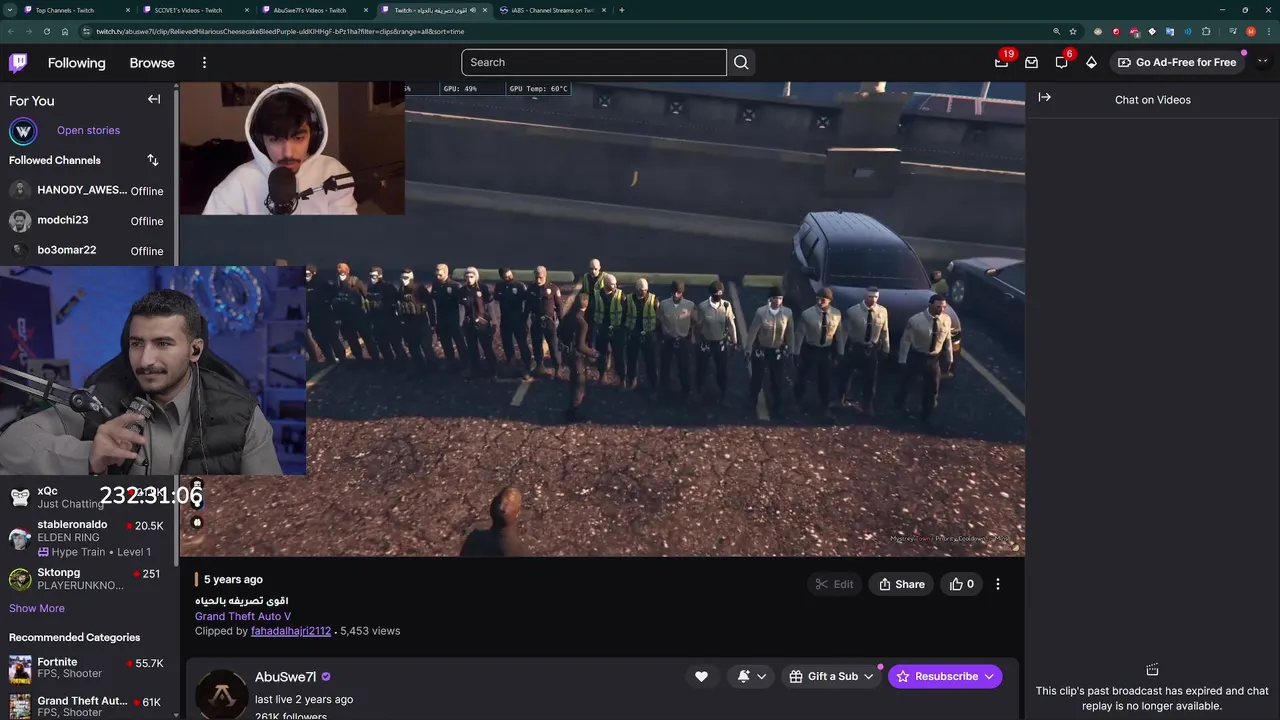1280x720 pixels.
Task: Open the Whispers envelope icon
Action: (1031, 62)
